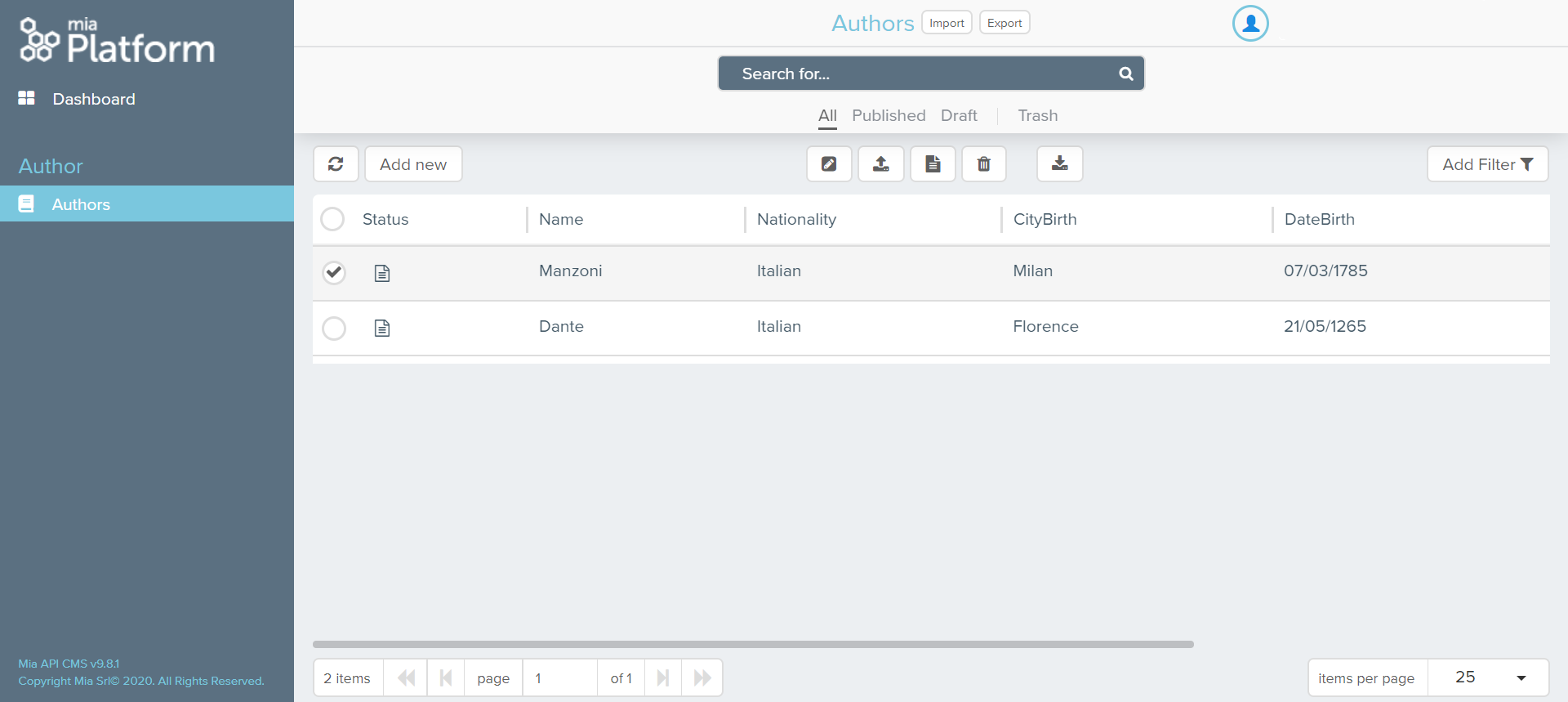This screenshot has height=702, width=1568.
Task: Click the horizontal table scrollbar
Action: coord(753,644)
